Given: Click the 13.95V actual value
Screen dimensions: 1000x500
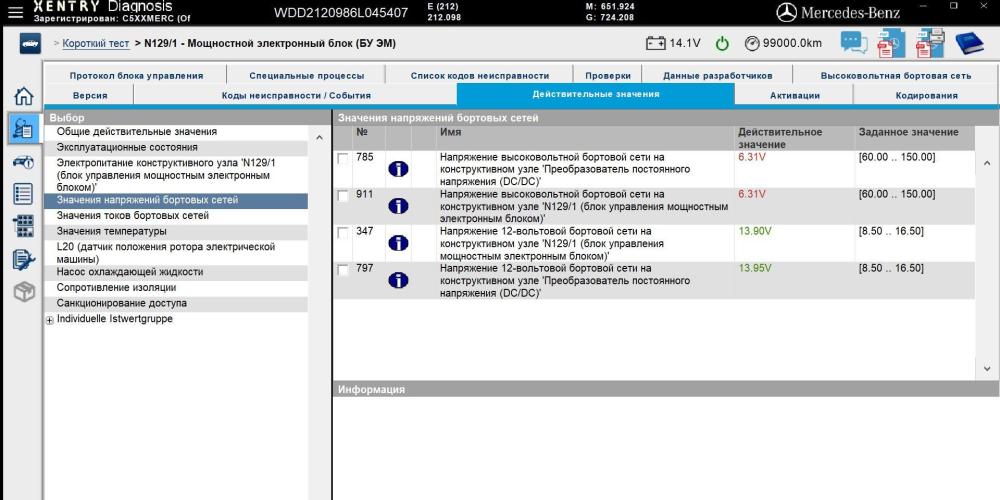Looking at the screenshot, I should coord(754,268).
